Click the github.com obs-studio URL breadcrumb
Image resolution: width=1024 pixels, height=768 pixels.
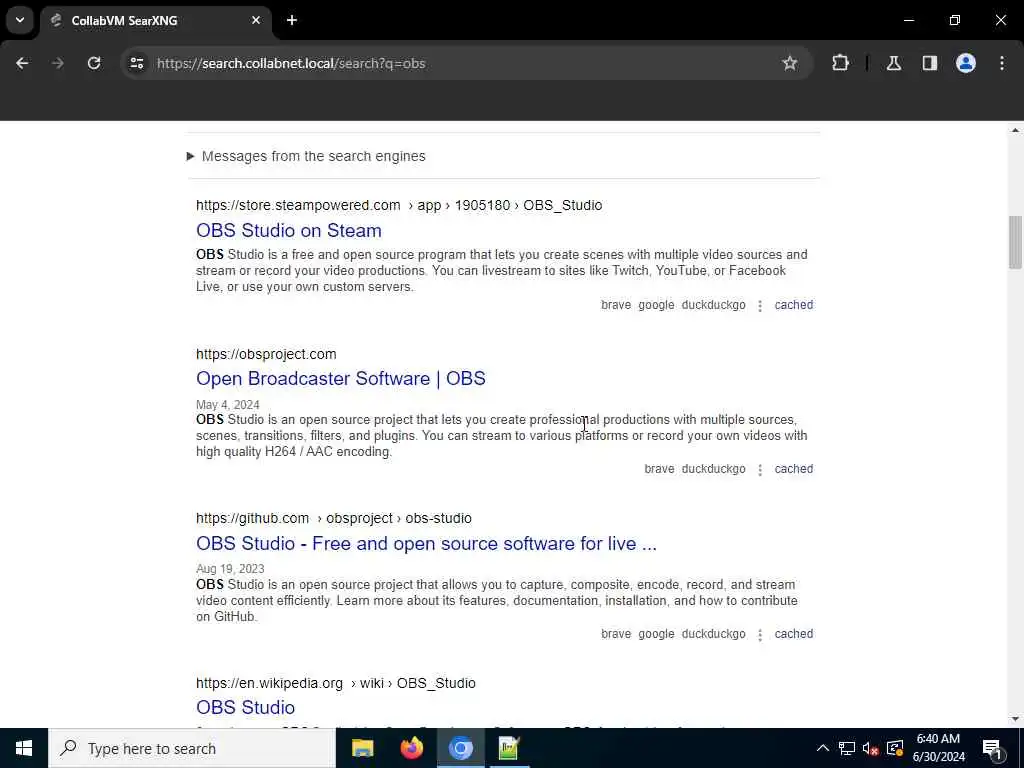click(334, 518)
